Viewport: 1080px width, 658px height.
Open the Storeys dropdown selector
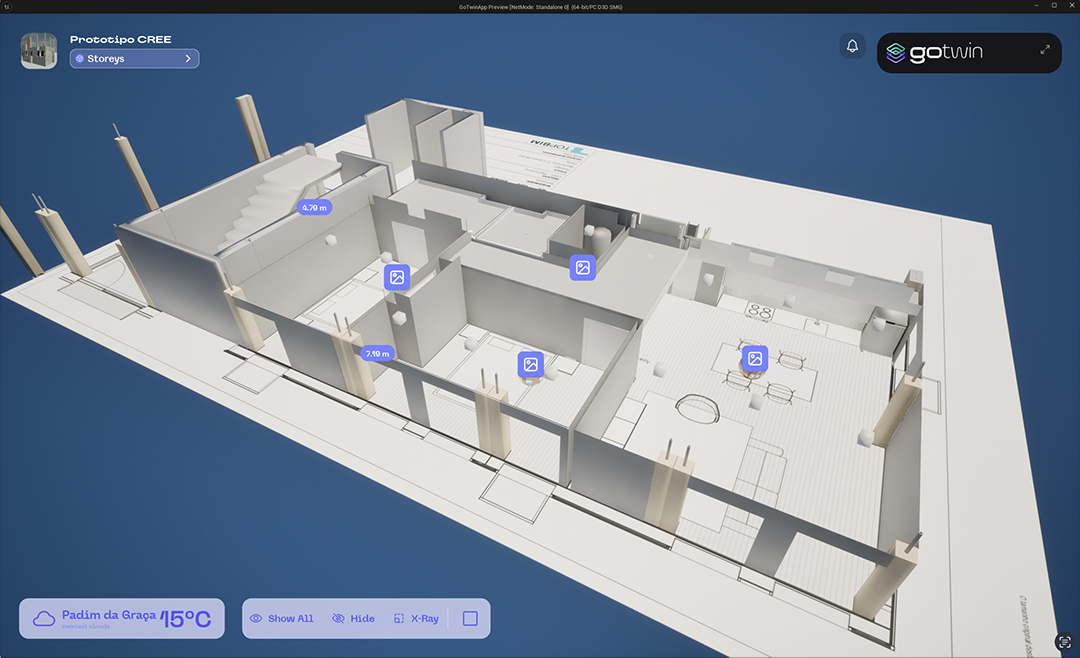click(134, 59)
